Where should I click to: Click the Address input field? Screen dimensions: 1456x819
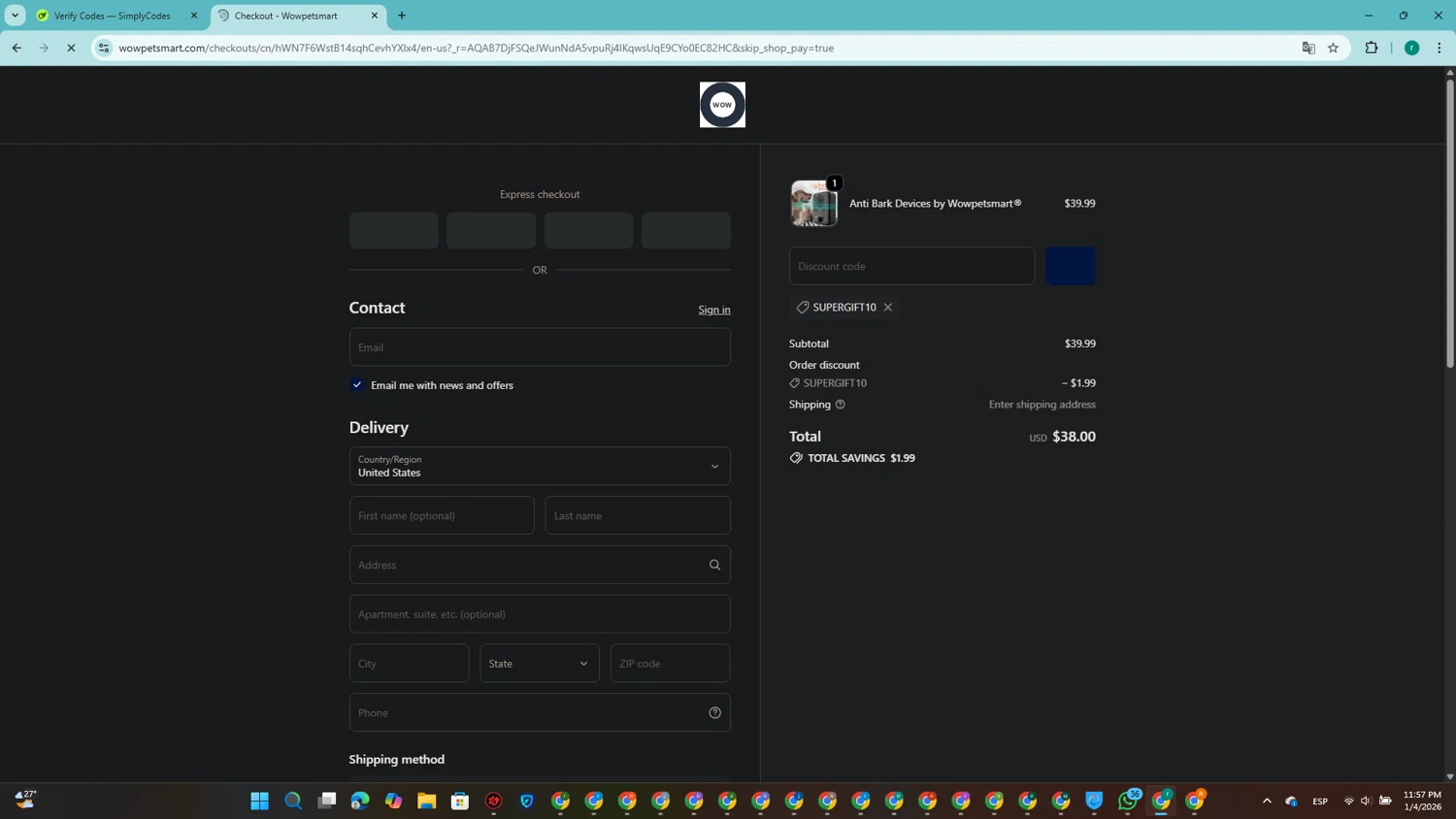tap(540, 565)
